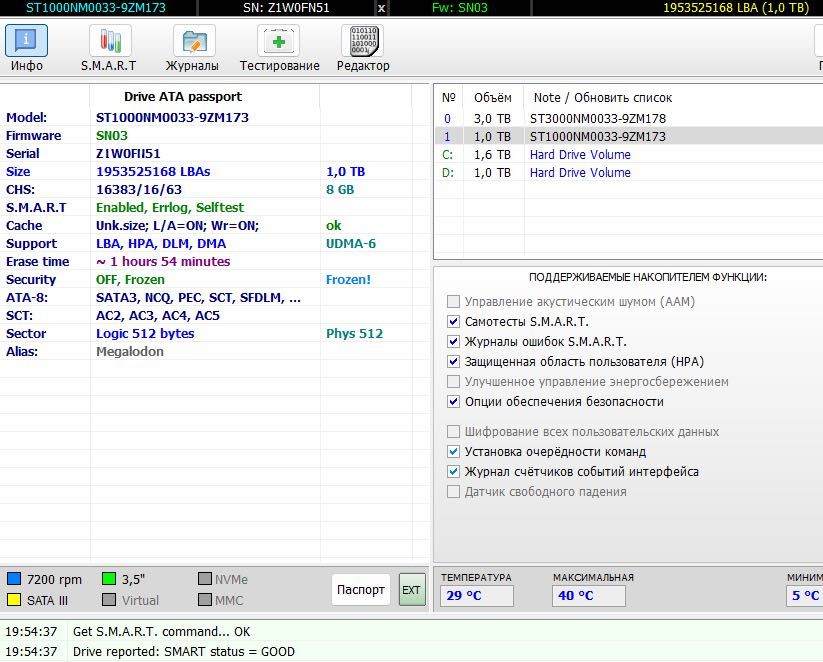The height and width of the screenshot is (662, 823).
Task: Click Note / Обновить список header
Action: (x=603, y=98)
